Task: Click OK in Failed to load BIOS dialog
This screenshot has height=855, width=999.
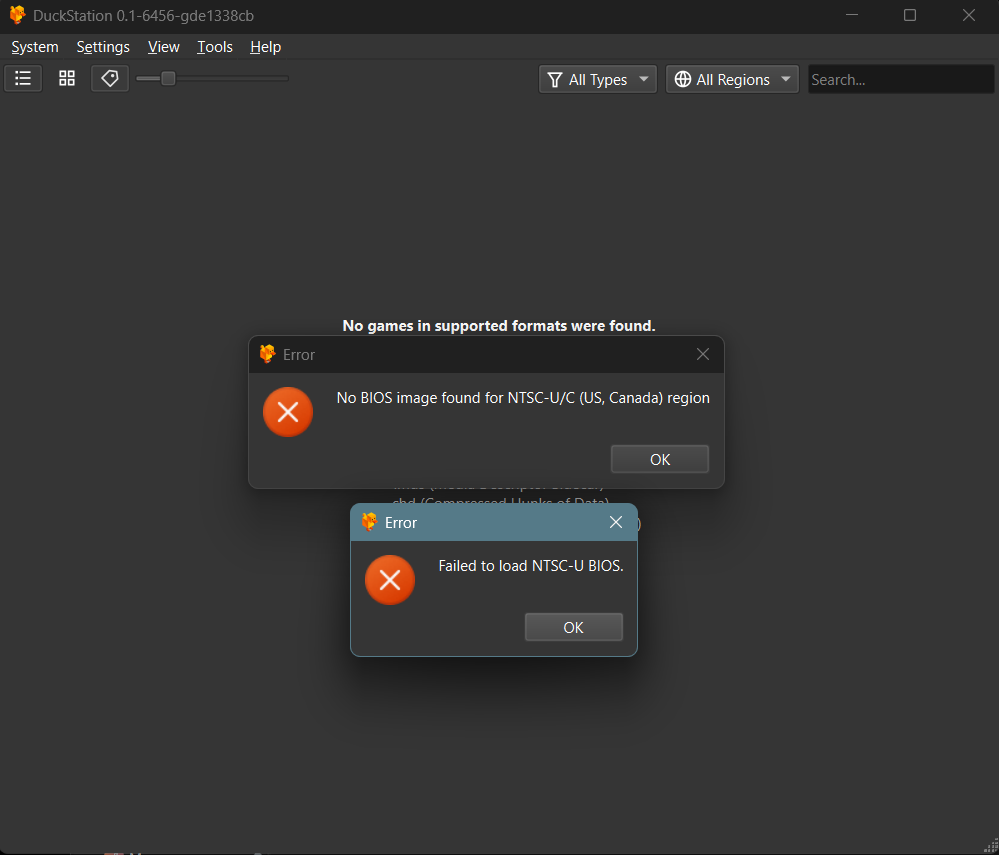Action: [573, 628]
